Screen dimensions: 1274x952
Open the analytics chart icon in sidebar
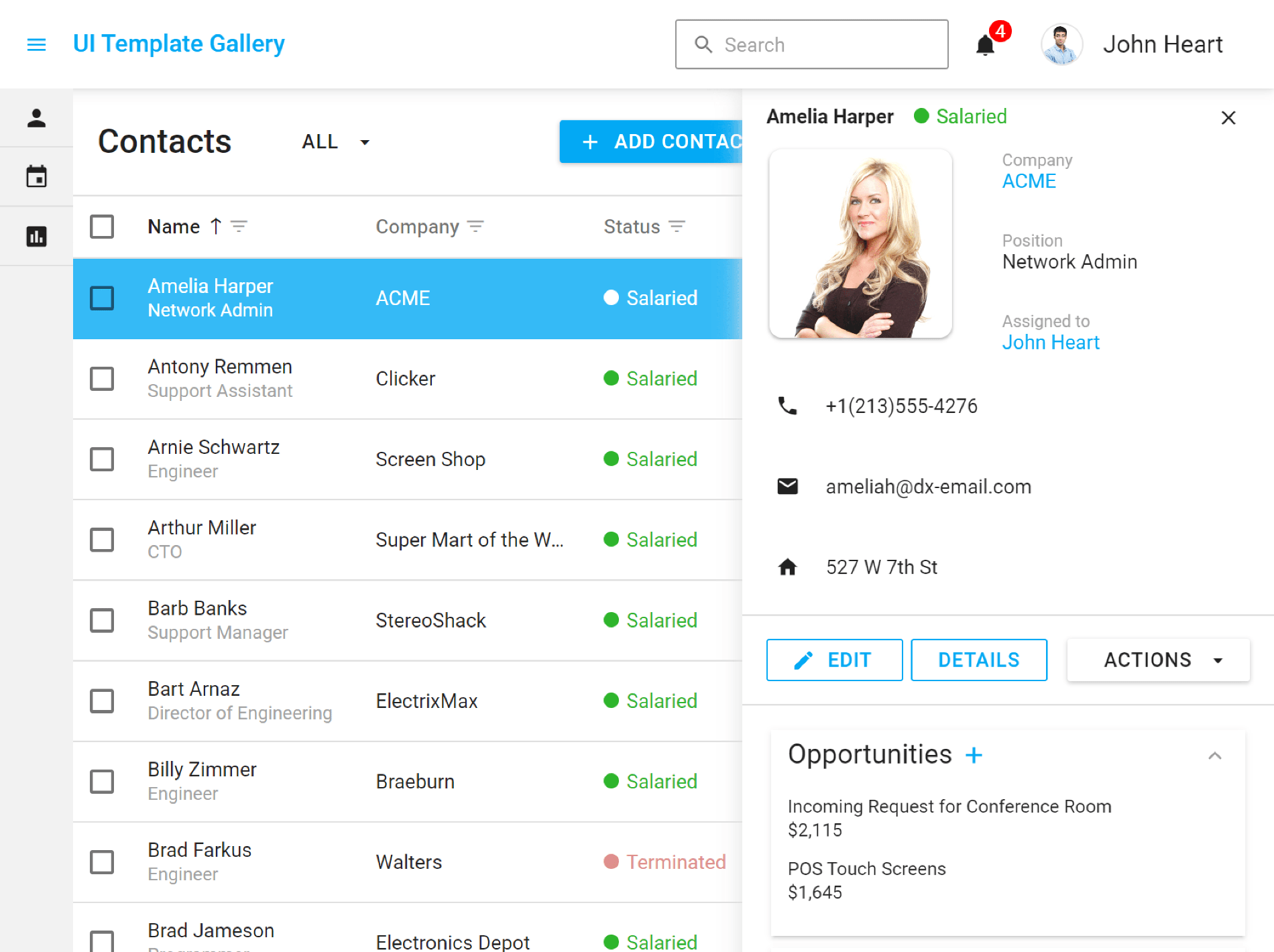36,236
